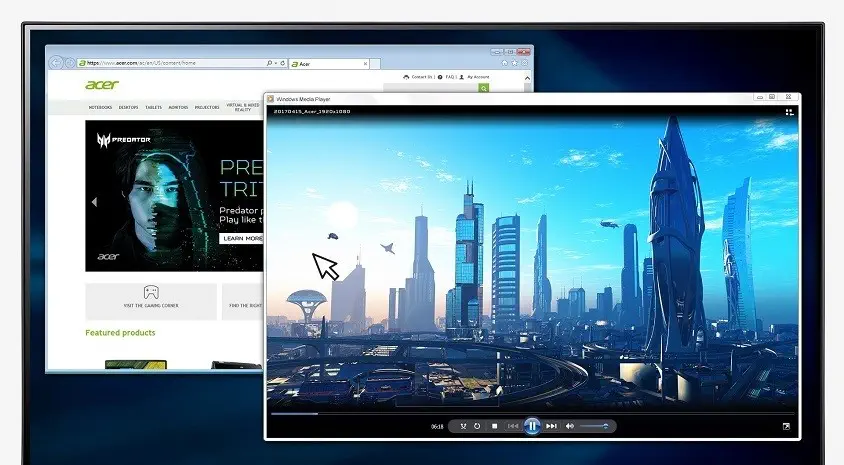Show the previous banner slide arrow
The width and height of the screenshot is (844, 465).
(95, 202)
